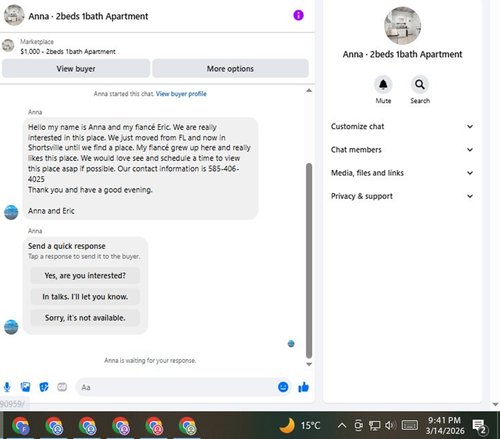Viewport: 500px width, 439px height.
Task: Choose a sticker from sticker icon
Action: 44,387
